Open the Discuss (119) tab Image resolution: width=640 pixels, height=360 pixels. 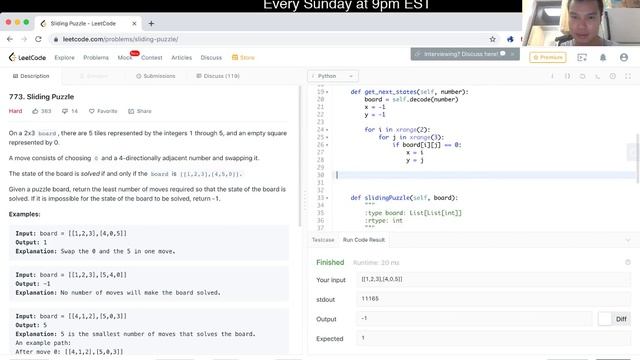[x=218, y=76]
